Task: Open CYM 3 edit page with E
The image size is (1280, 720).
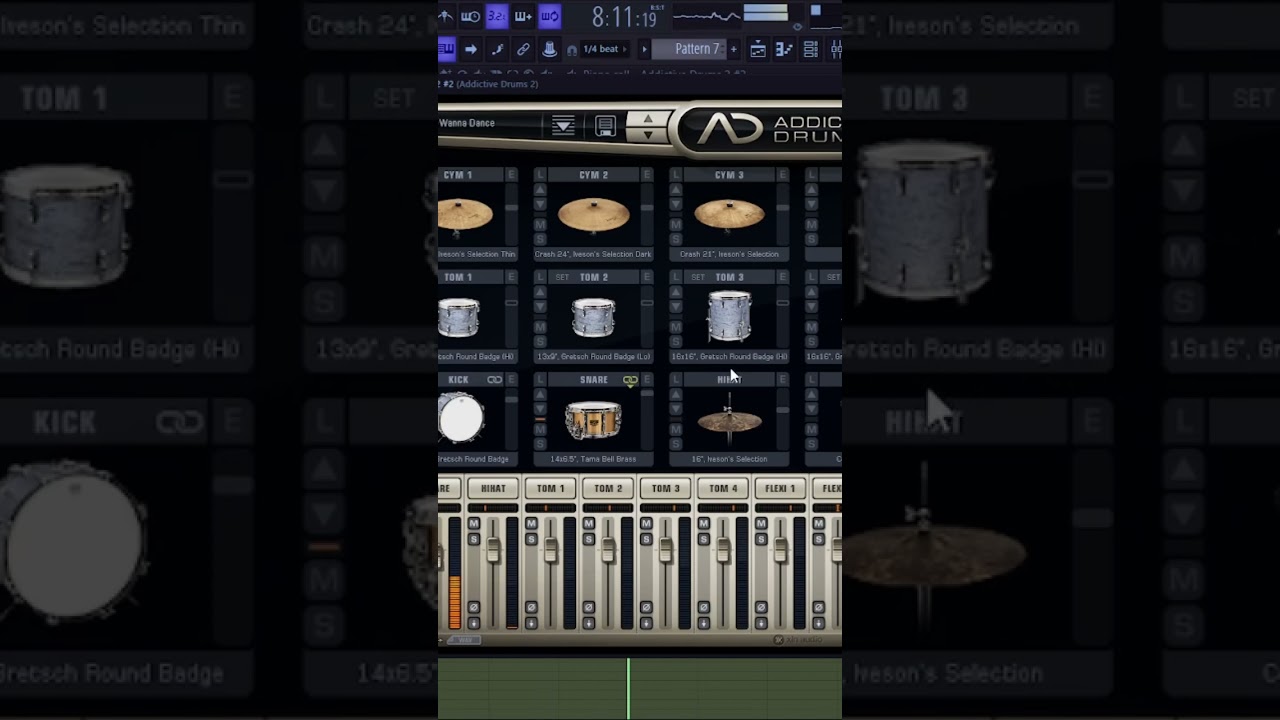Action: [783, 175]
